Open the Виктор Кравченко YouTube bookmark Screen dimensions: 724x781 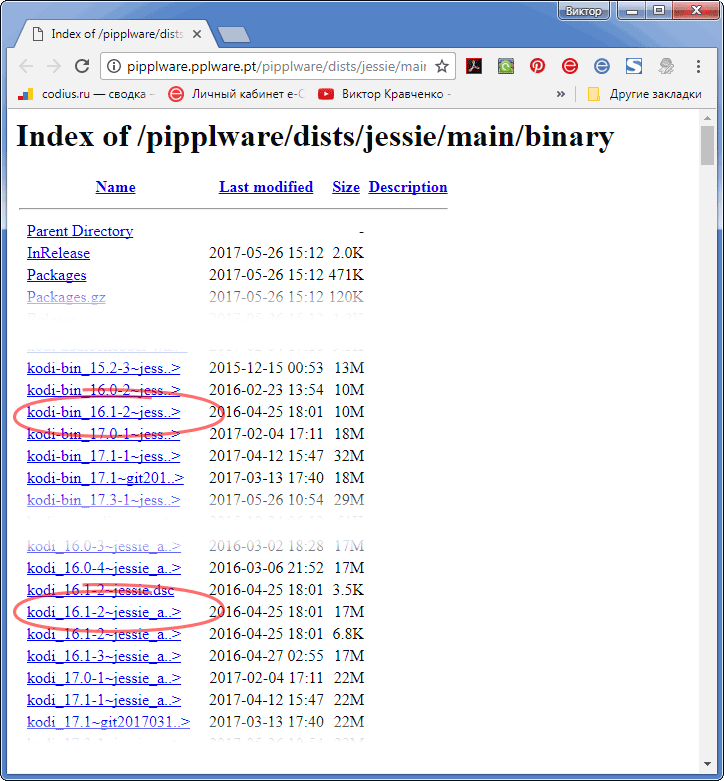(x=385, y=94)
